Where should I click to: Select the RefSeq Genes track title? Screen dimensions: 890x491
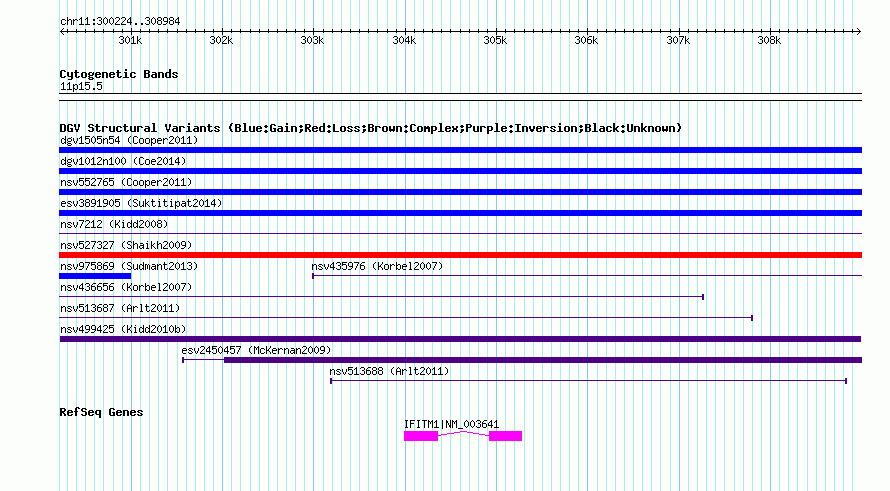click(x=101, y=413)
